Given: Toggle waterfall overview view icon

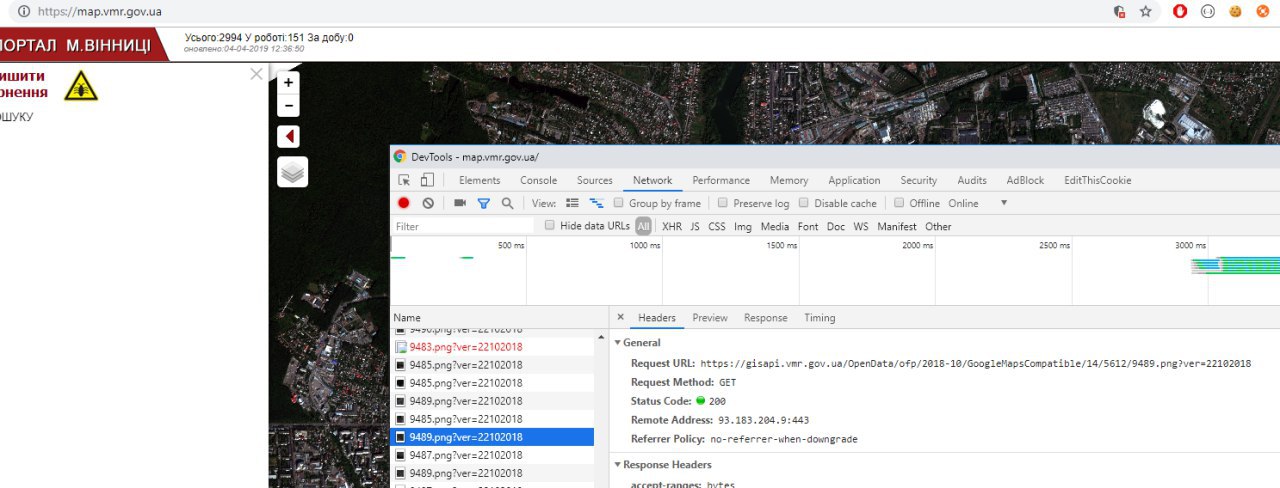Looking at the screenshot, I should 597,203.
